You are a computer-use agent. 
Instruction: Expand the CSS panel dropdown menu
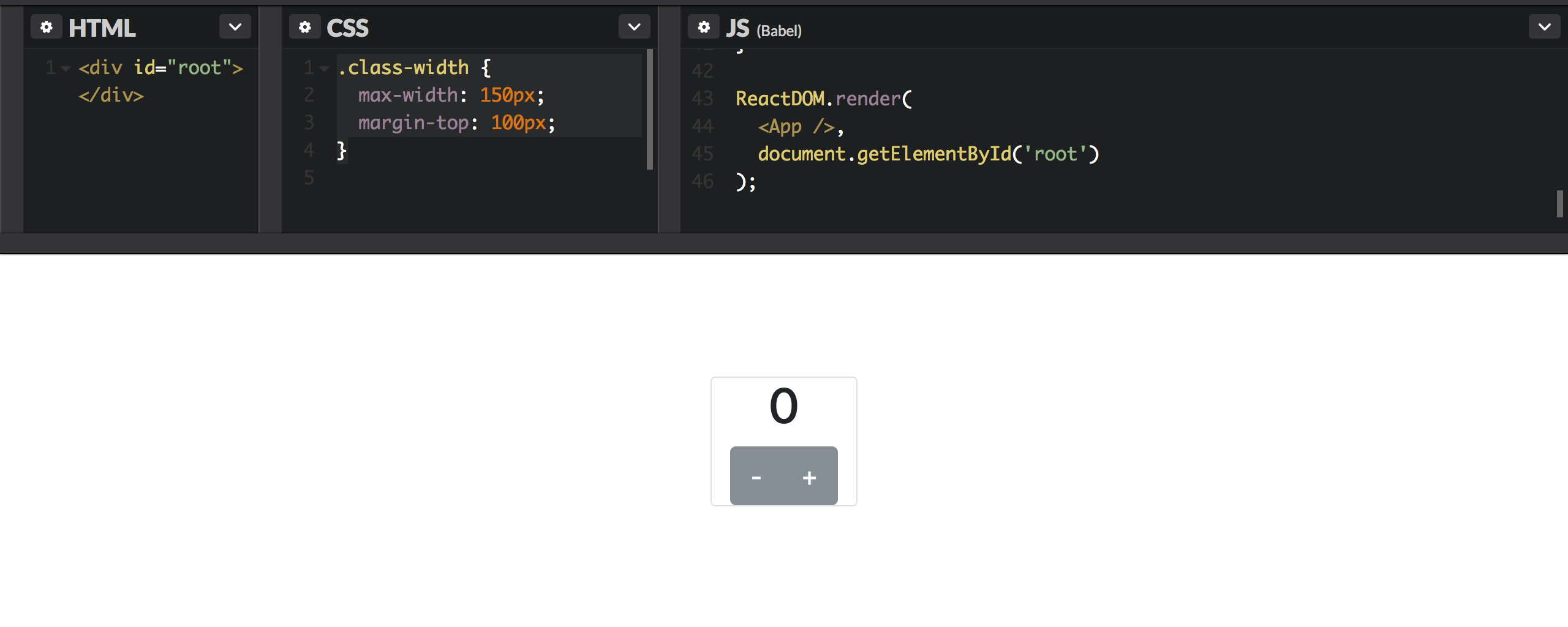tap(635, 27)
